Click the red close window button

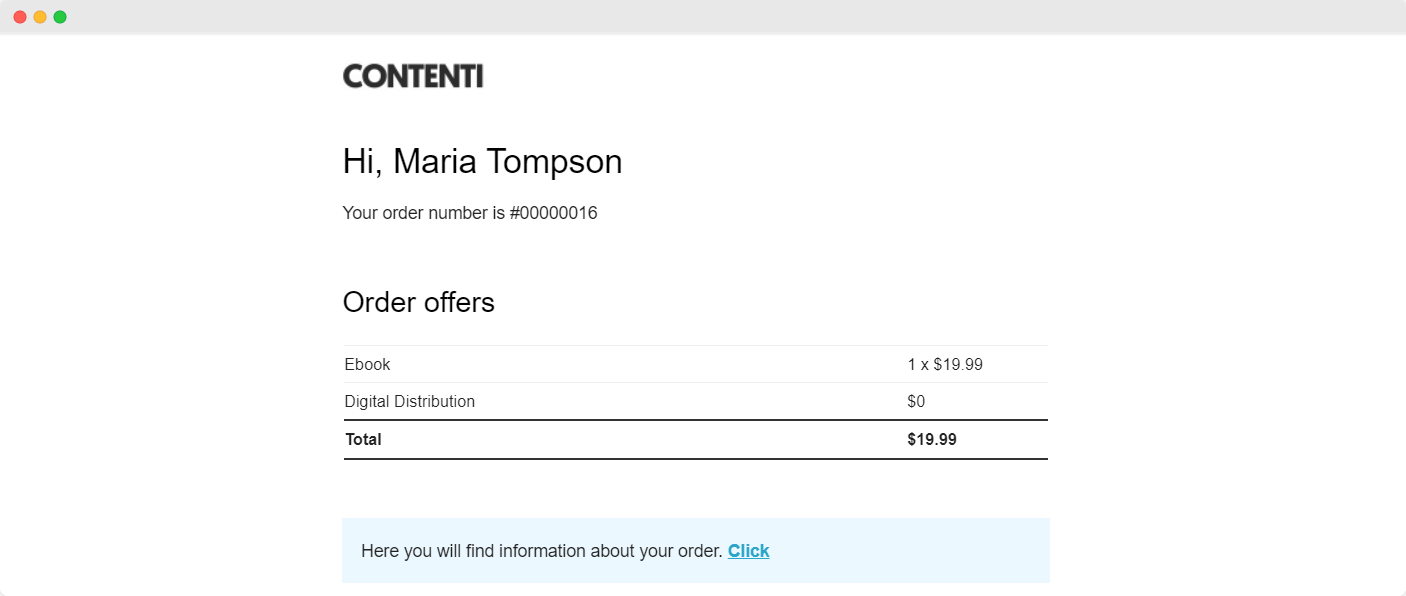[x=20, y=17]
